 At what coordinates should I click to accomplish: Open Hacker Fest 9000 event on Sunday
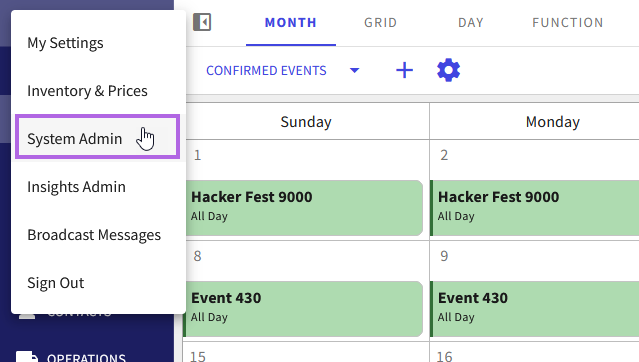[304, 207]
